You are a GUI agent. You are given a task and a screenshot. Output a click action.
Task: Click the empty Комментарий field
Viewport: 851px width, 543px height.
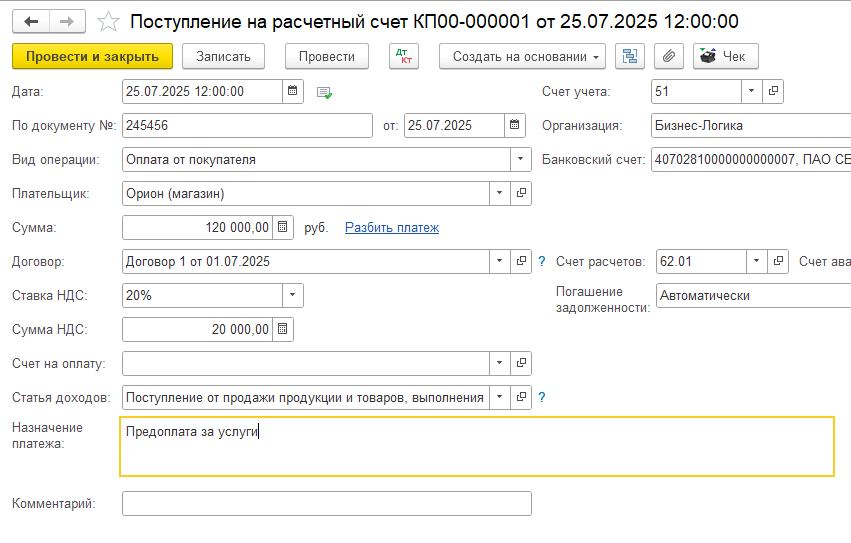pyautogui.click(x=327, y=503)
